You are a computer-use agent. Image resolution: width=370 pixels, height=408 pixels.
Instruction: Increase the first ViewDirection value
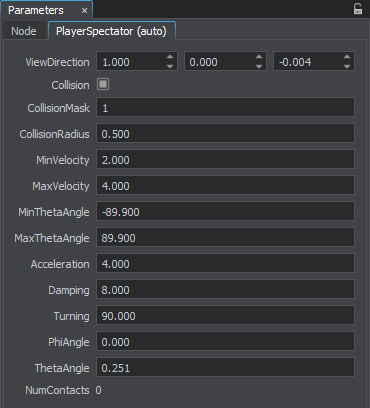tap(170, 57)
